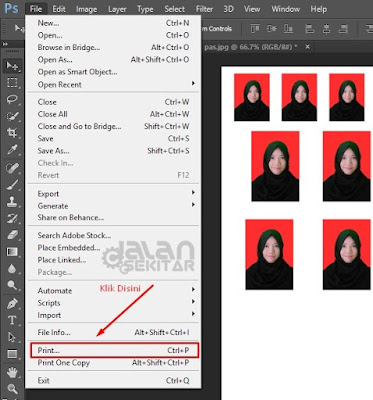Choose Open... menu entry
Viewport: 373px width, 400px height.
tap(113, 35)
